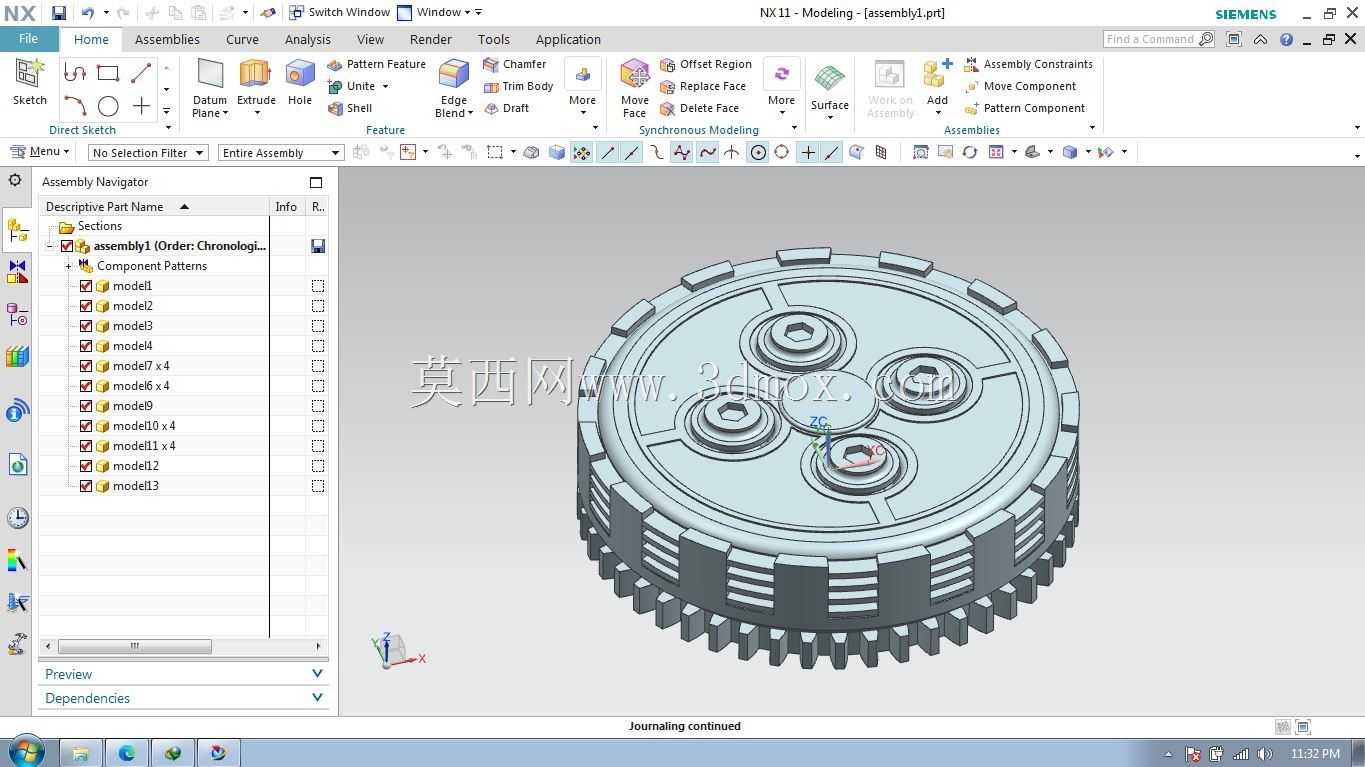1365x767 pixels.
Task: Click the Info column header
Action: 286,207
